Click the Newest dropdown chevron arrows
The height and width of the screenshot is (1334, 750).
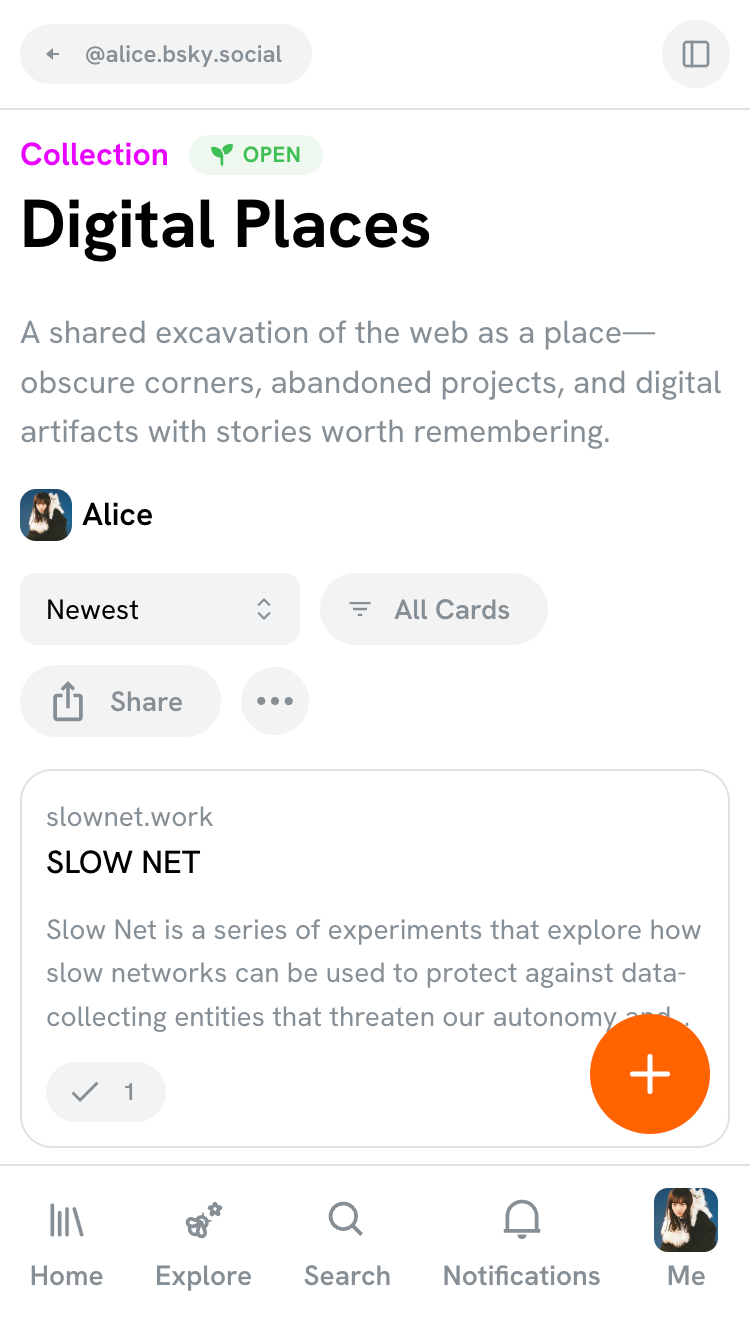click(x=264, y=609)
